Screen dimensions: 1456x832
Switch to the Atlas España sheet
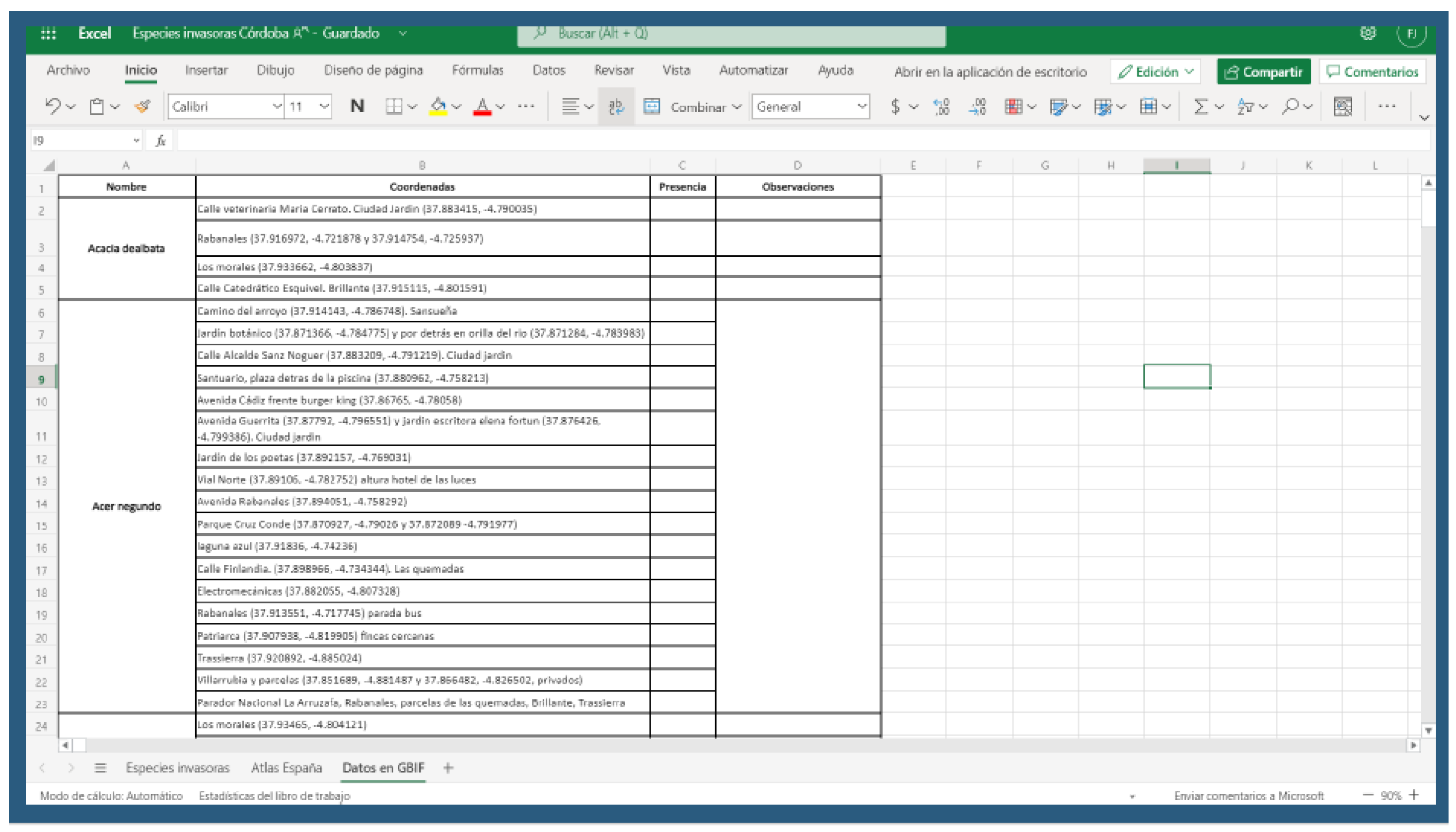tap(286, 767)
